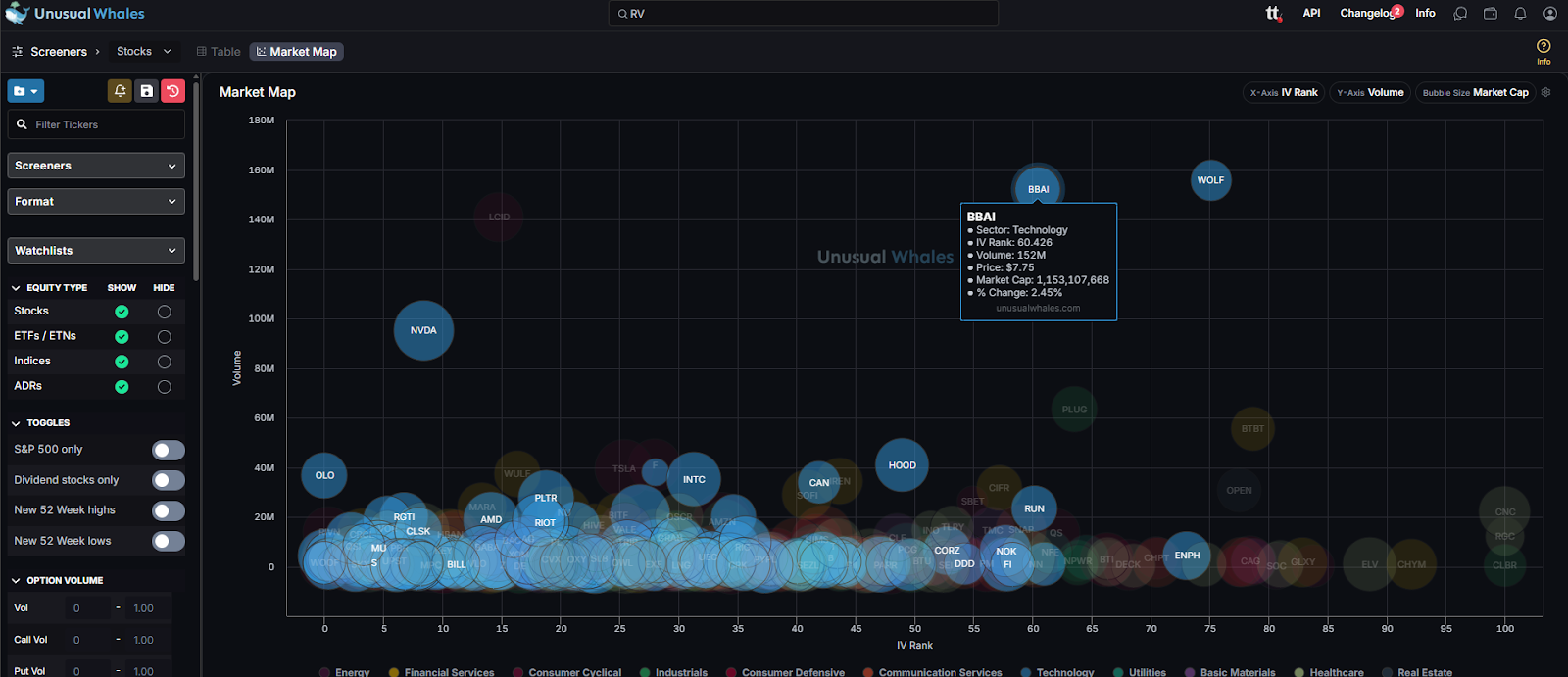Select Show for Indices
This screenshot has height=677, width=1568.
[122, 362]
